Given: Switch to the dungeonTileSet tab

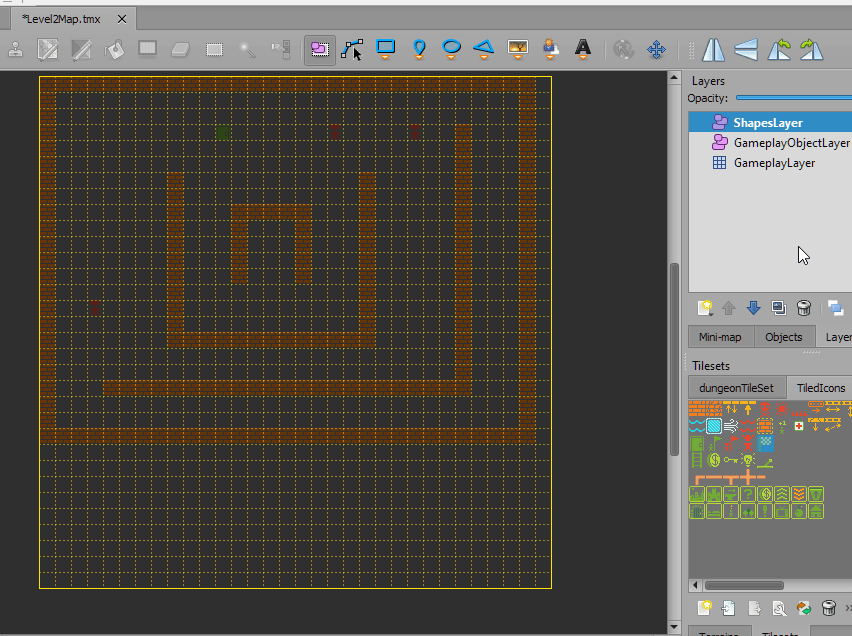Looking at the screenshot, I should pos(736,388).
